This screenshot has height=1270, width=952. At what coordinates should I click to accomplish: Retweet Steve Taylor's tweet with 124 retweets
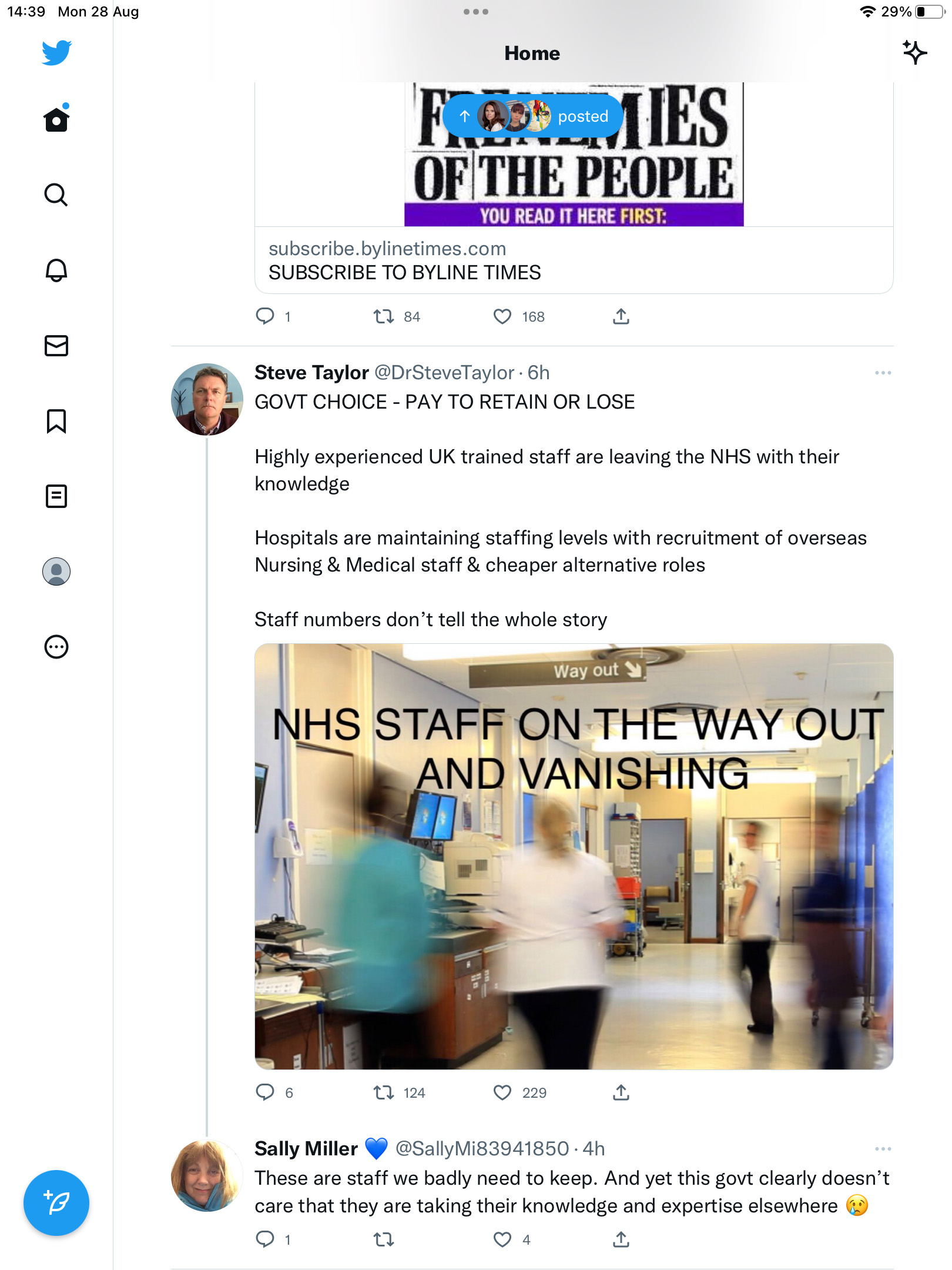(384, 1092)
